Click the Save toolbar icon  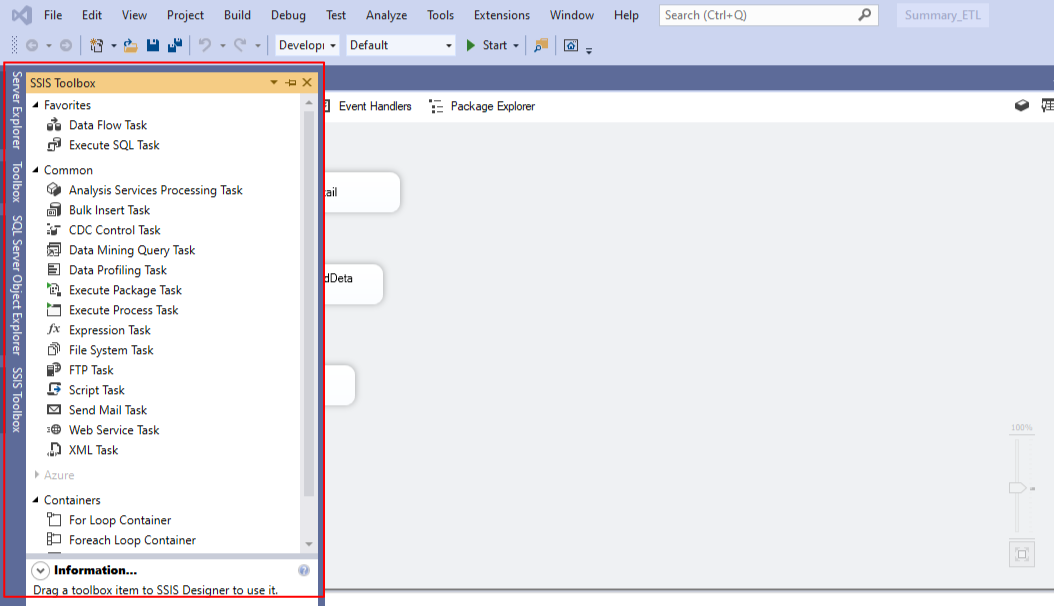(153, 46)
